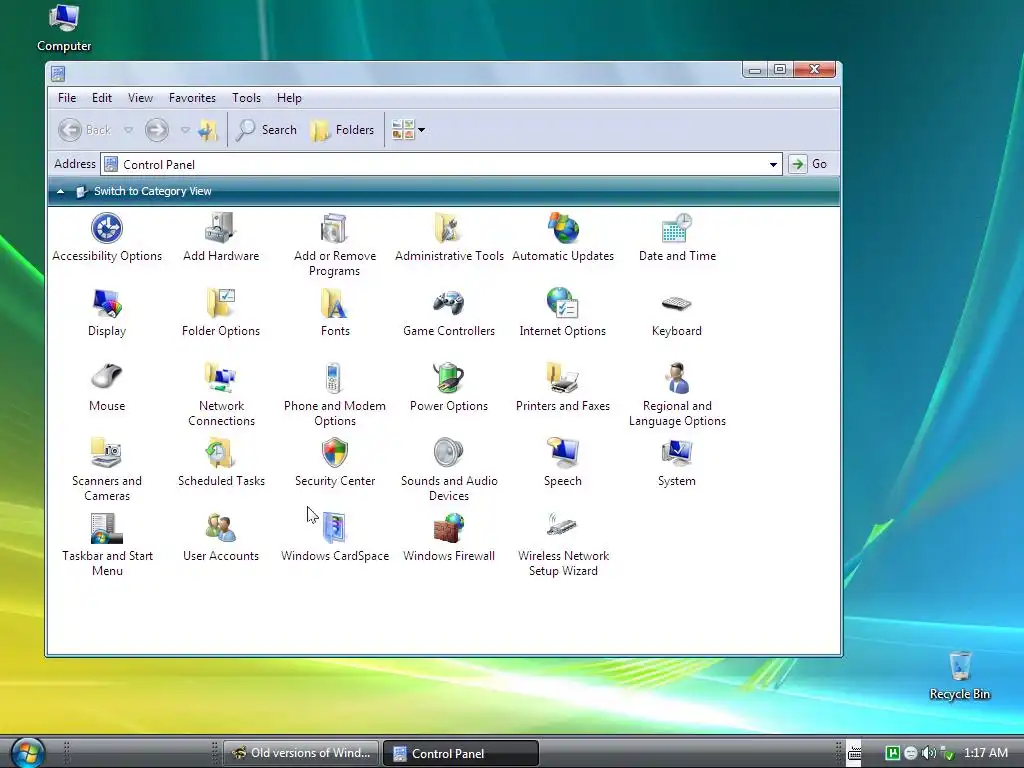The width and height of the screenshot is (1024, 768).
Task: Click the volume tray icon
Action: pos(928,753)
